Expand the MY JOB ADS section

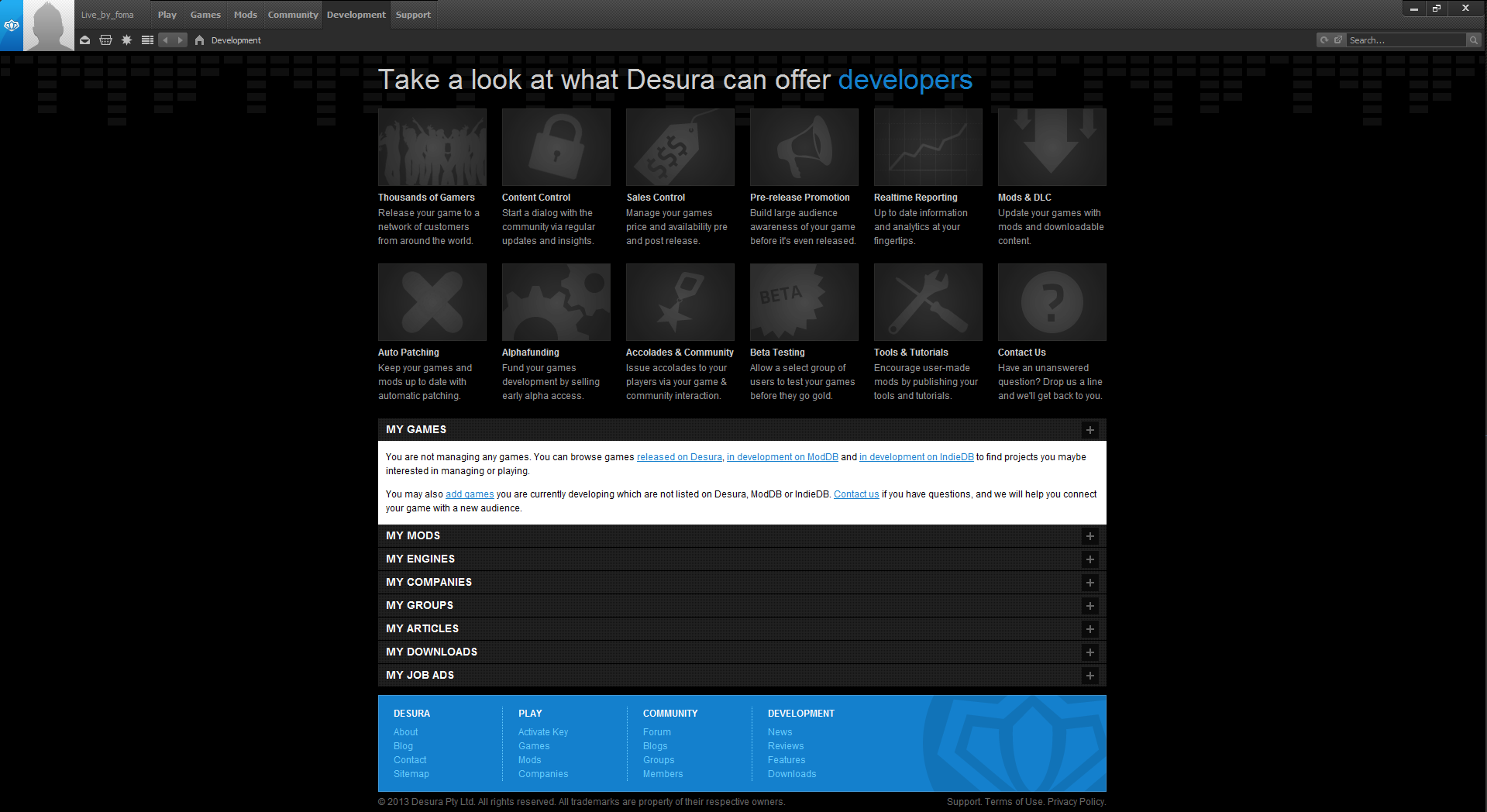click(1090, 676)
